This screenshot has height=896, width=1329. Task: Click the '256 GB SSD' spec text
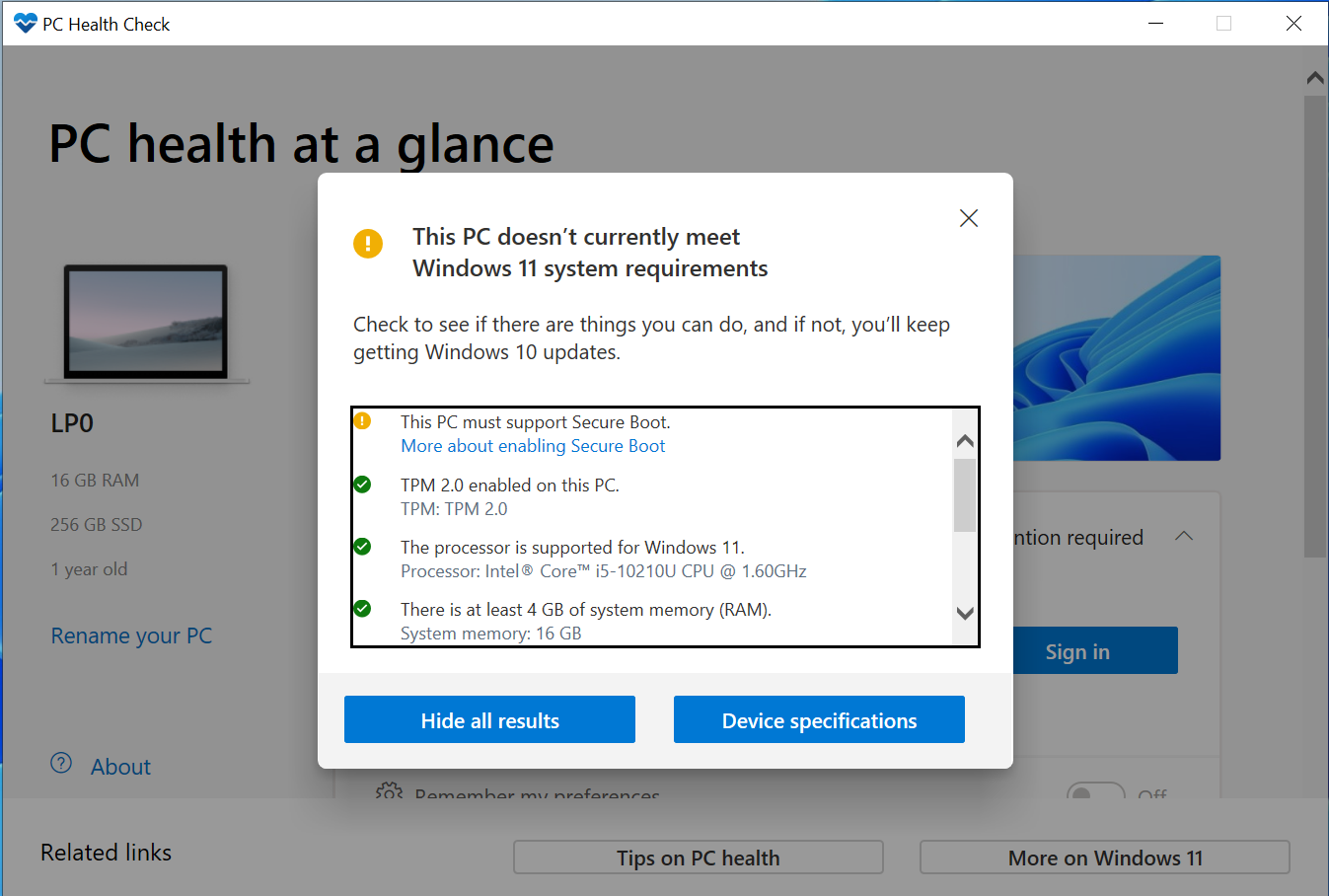click(97, 525)
